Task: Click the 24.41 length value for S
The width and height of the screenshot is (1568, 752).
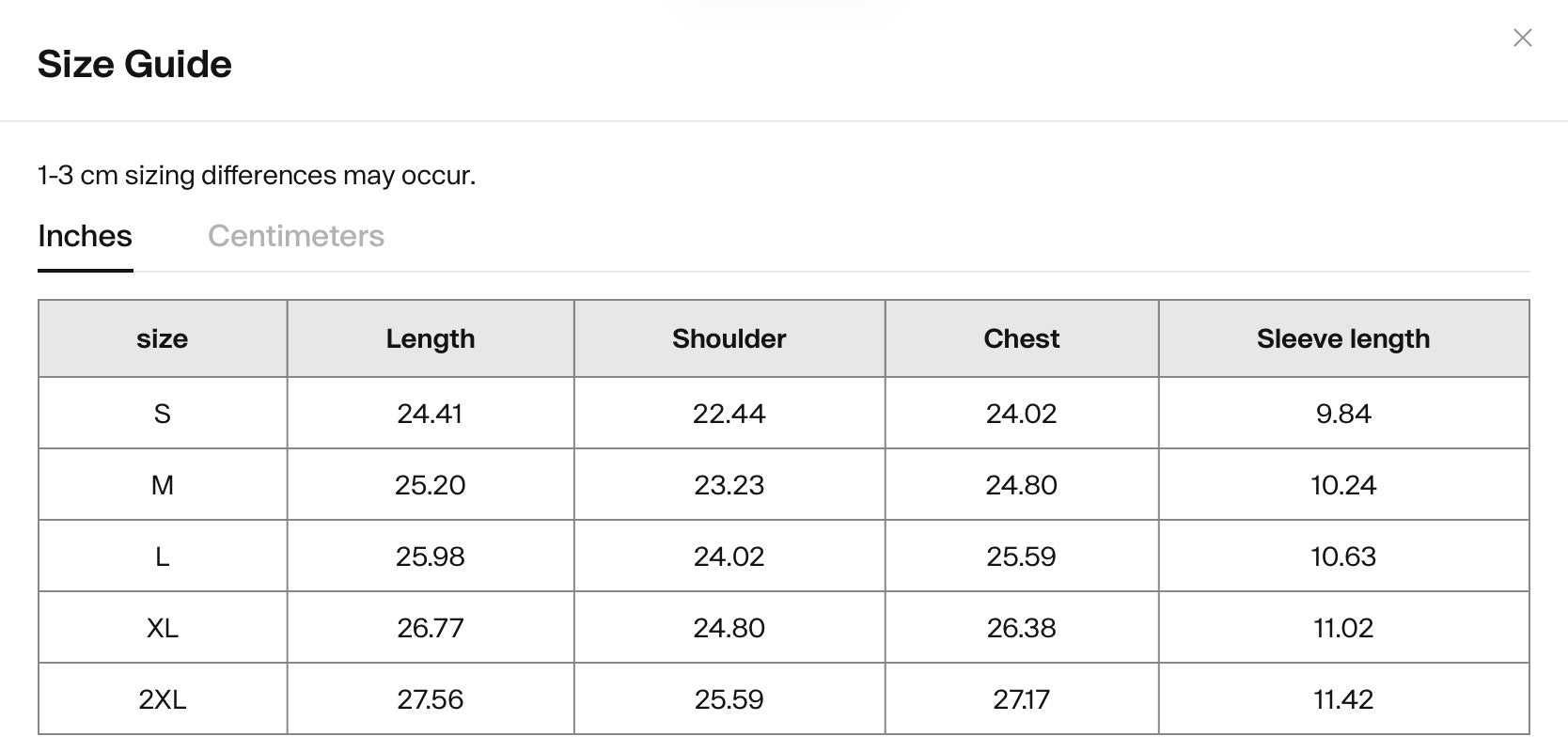Action: (431, 414)
